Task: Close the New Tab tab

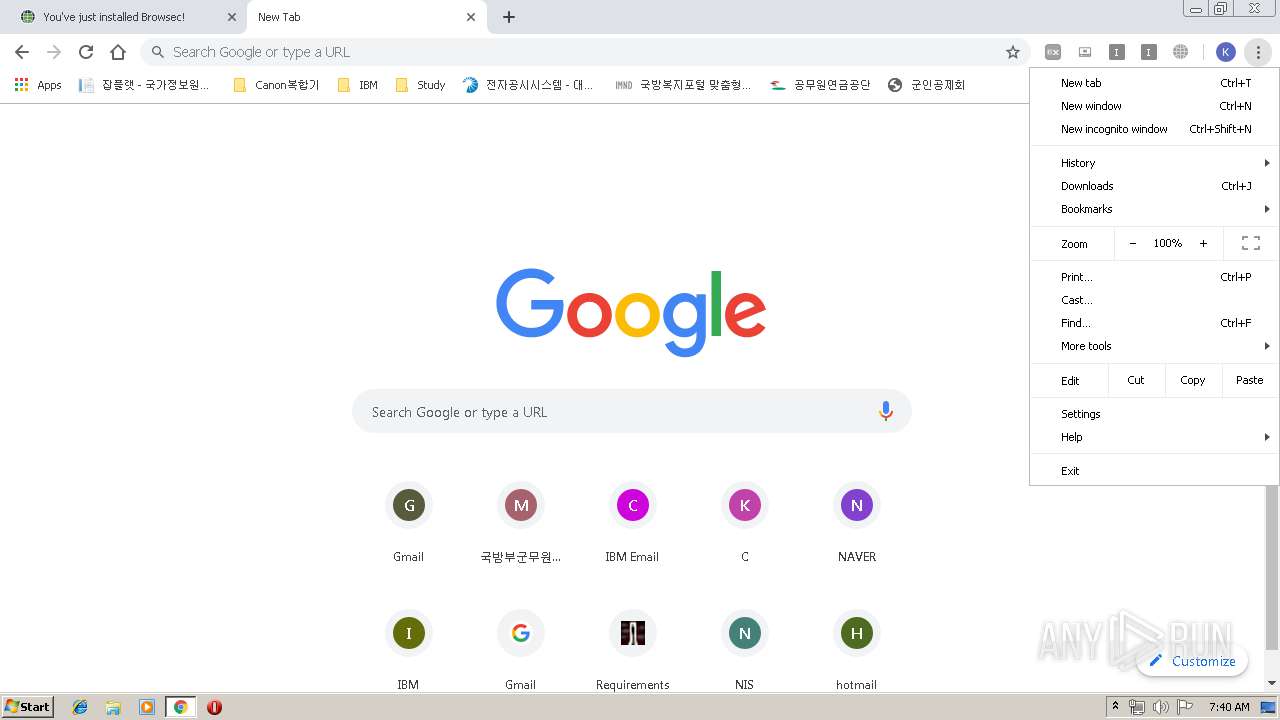Action: (x=471, y=17)
